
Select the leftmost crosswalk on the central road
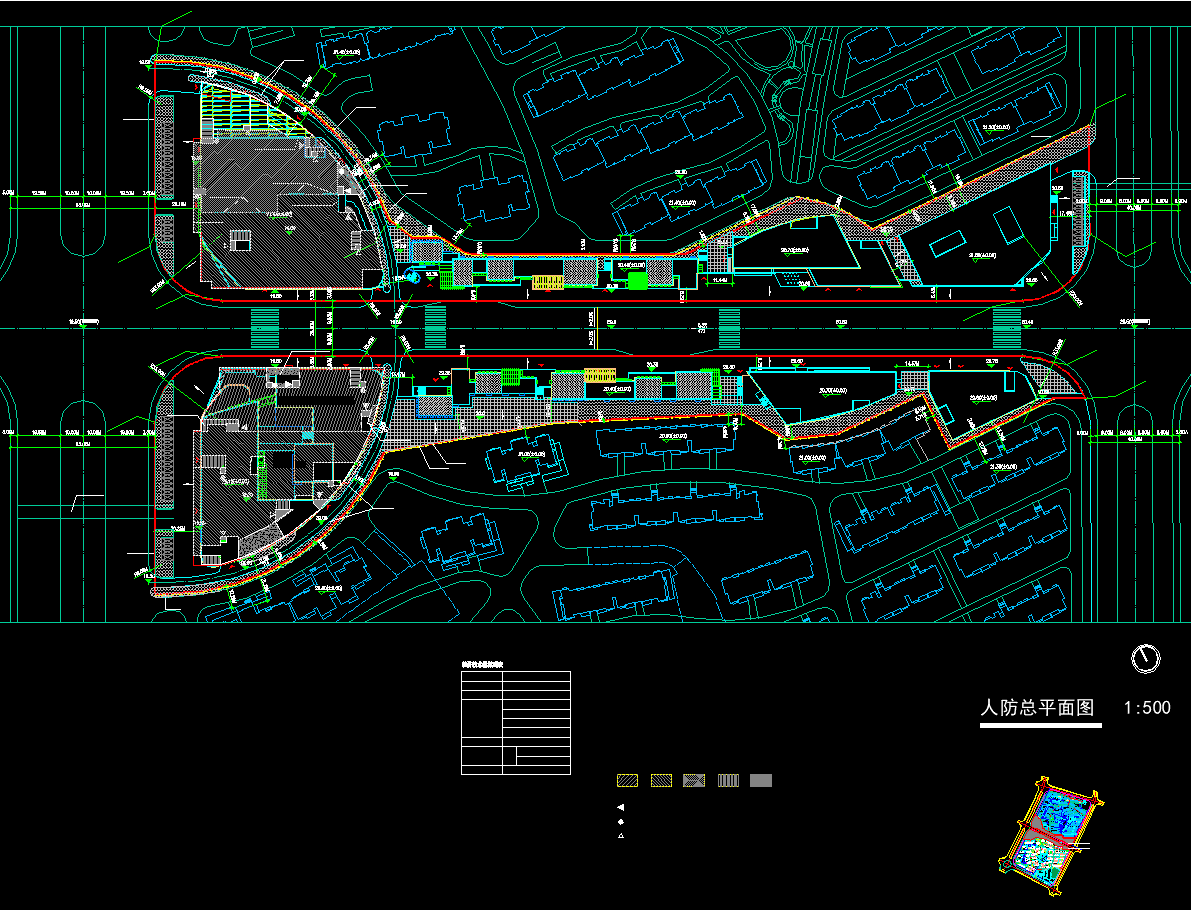pos(264,327)
